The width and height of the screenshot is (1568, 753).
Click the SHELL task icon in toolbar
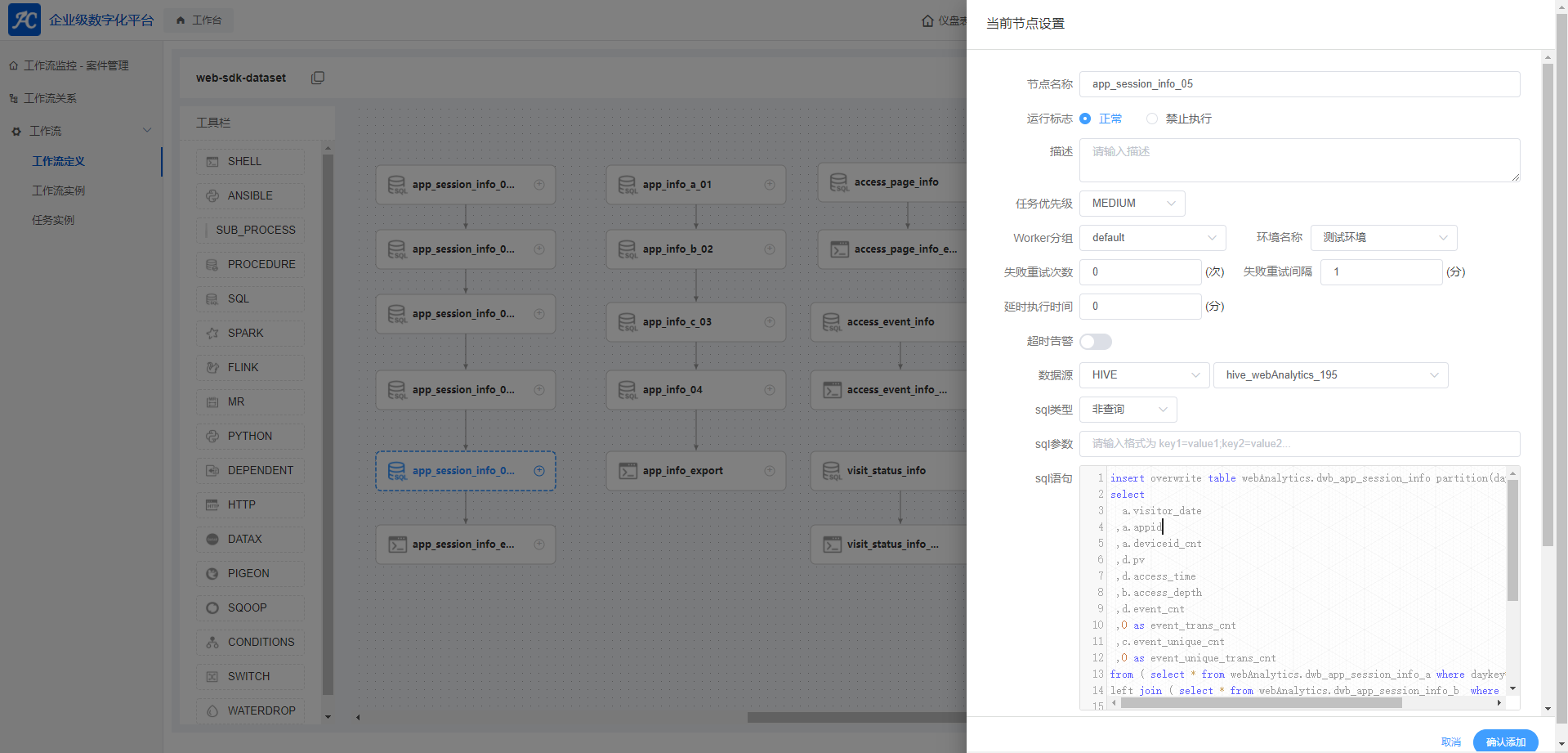point(212,162)
